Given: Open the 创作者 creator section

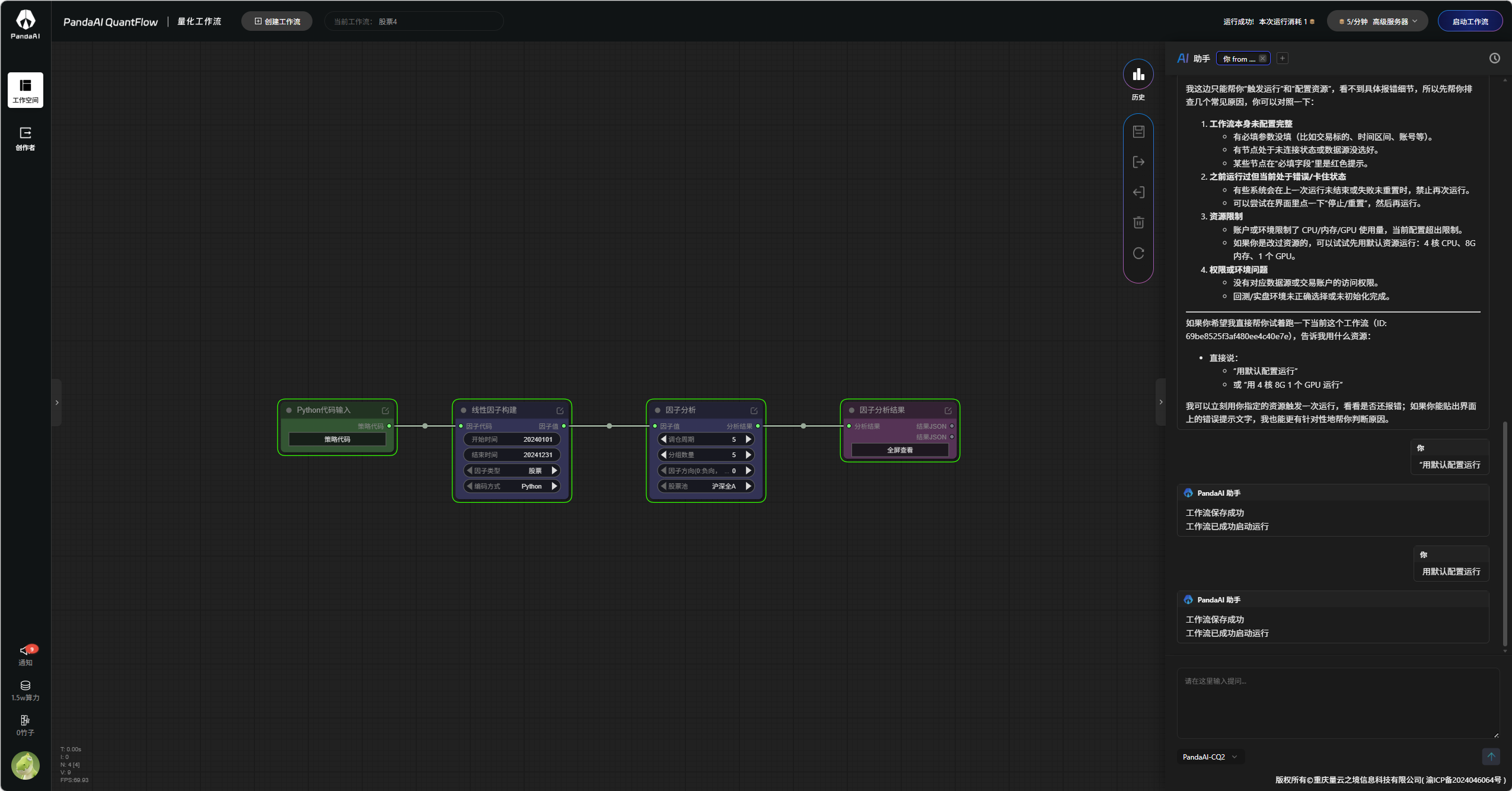Looking at the screenshot, I should (25, 139).
